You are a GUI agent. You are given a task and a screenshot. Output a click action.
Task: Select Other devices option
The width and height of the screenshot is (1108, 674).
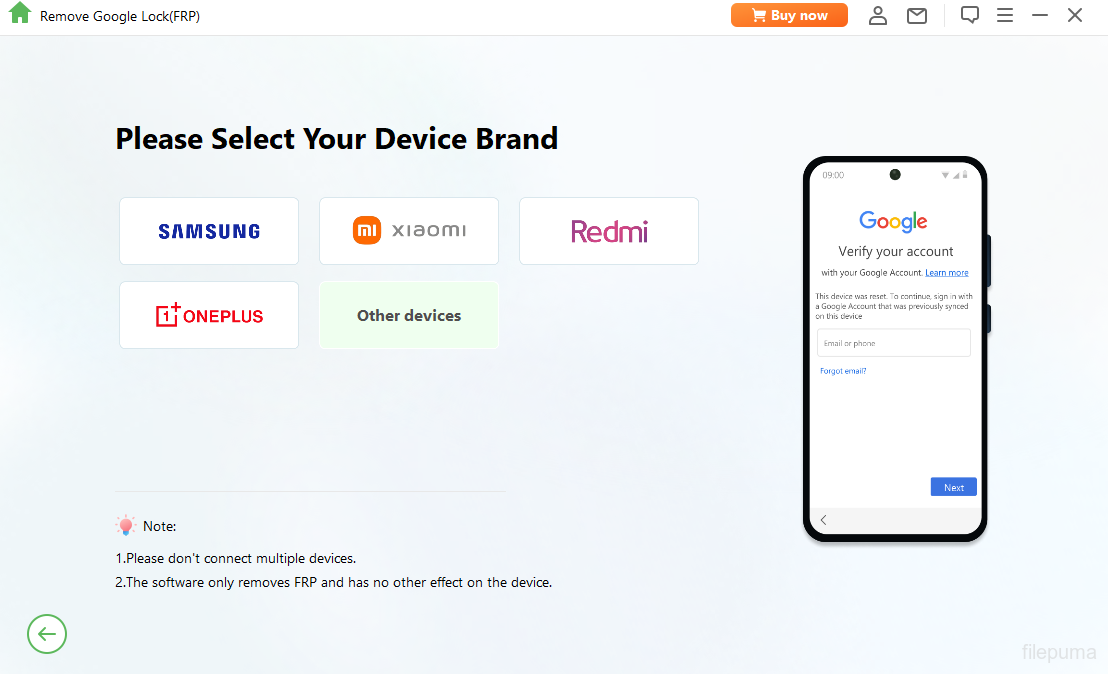409,315
